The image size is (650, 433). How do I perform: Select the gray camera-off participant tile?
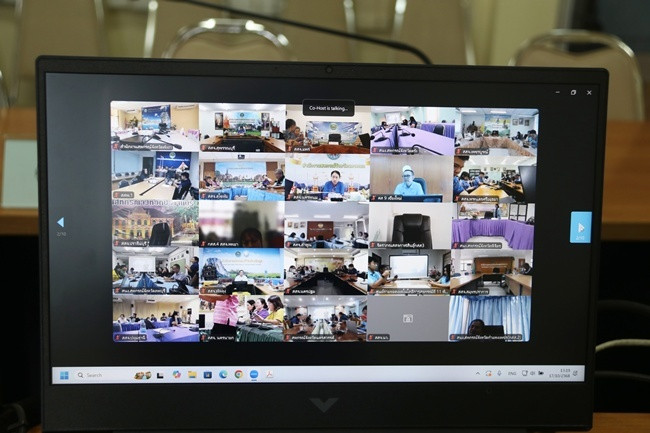[x=408, y=318]
